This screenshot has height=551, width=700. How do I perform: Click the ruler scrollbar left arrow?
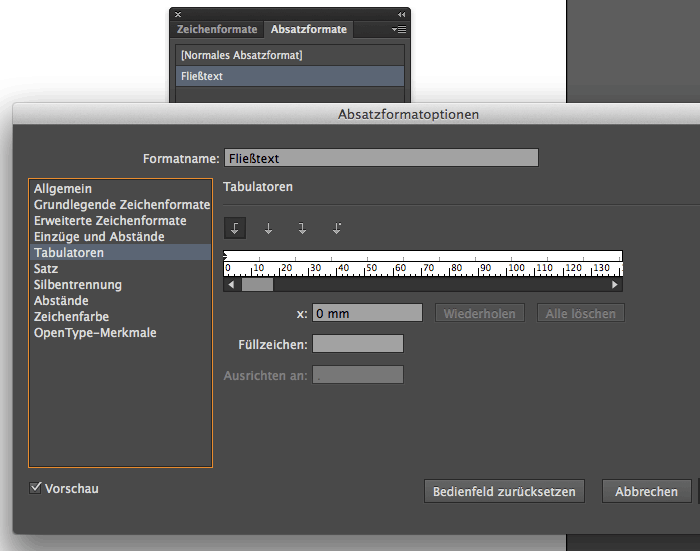point(231,284)
